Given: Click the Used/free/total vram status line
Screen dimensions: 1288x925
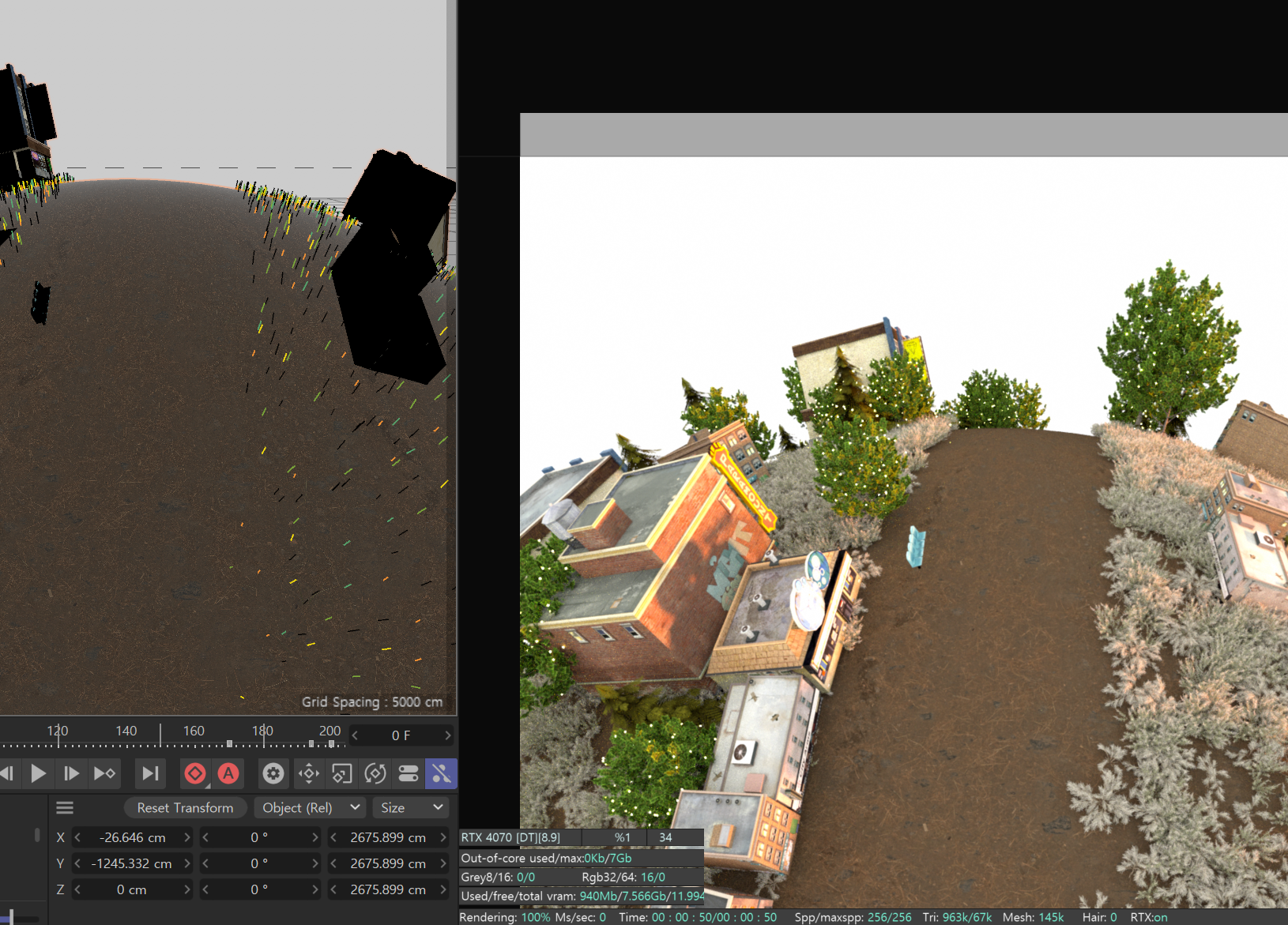Looking at the screenshot, I should 582,896.
